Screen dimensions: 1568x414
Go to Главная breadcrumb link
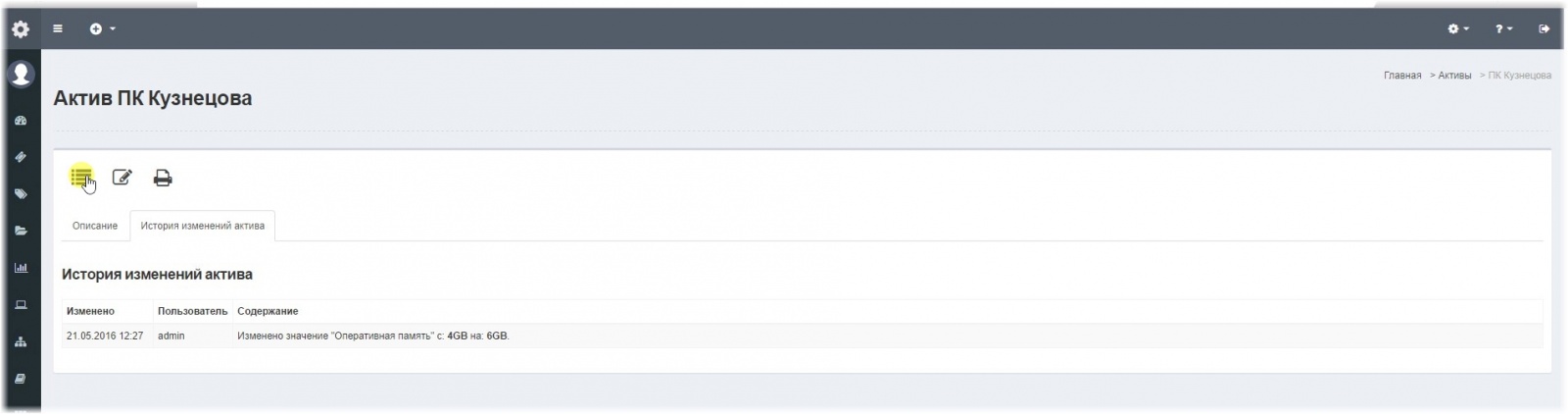pyautogui.click(x=1401, y=76)
